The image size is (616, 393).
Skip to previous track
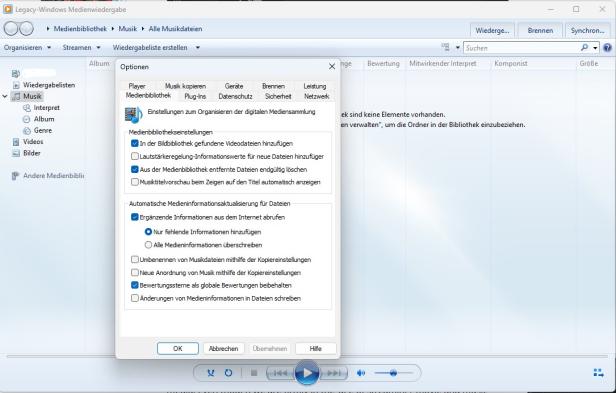click(280, 373)
